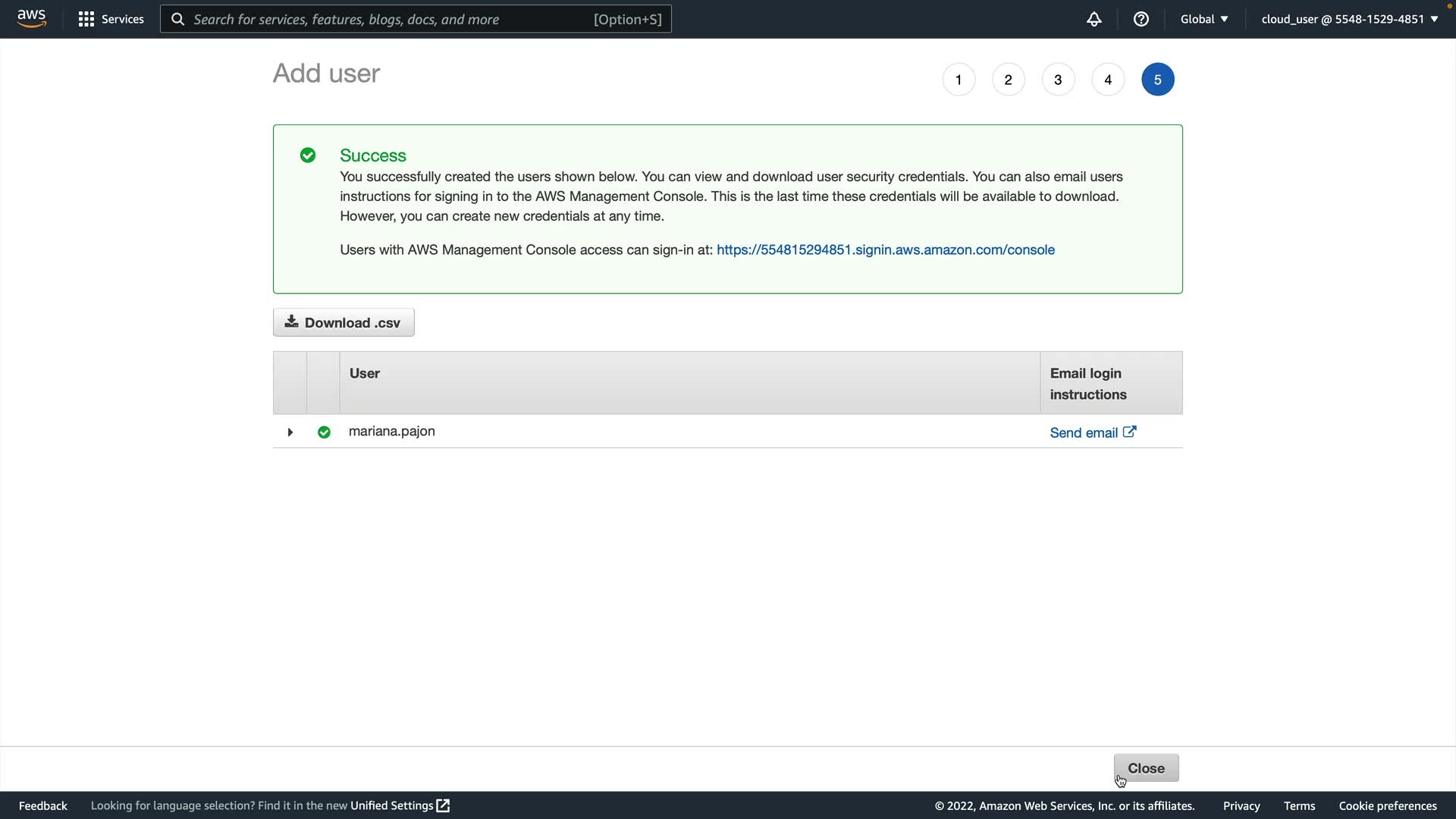The width and height of the screenshot is (1456, 819).
Task: Click the AWS logo home icon
Action: (x=31, y=18)
